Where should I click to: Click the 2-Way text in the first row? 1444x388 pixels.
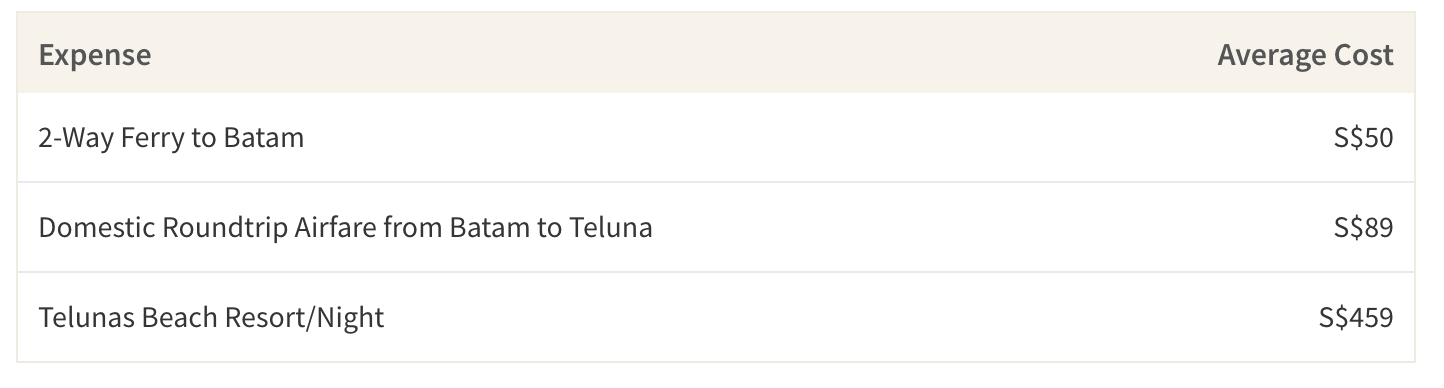[76, 138]
